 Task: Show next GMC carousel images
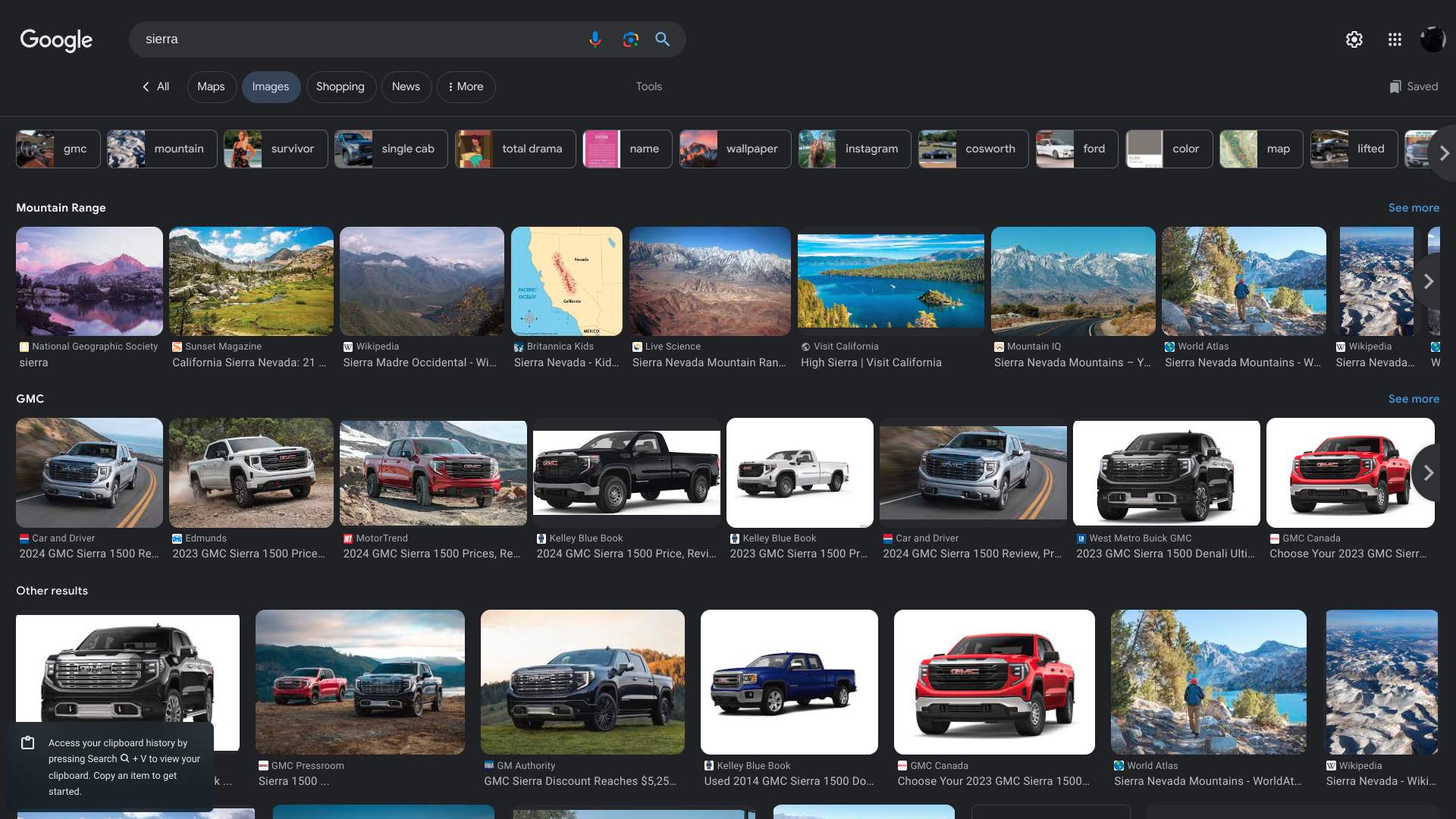(1429, 472)
